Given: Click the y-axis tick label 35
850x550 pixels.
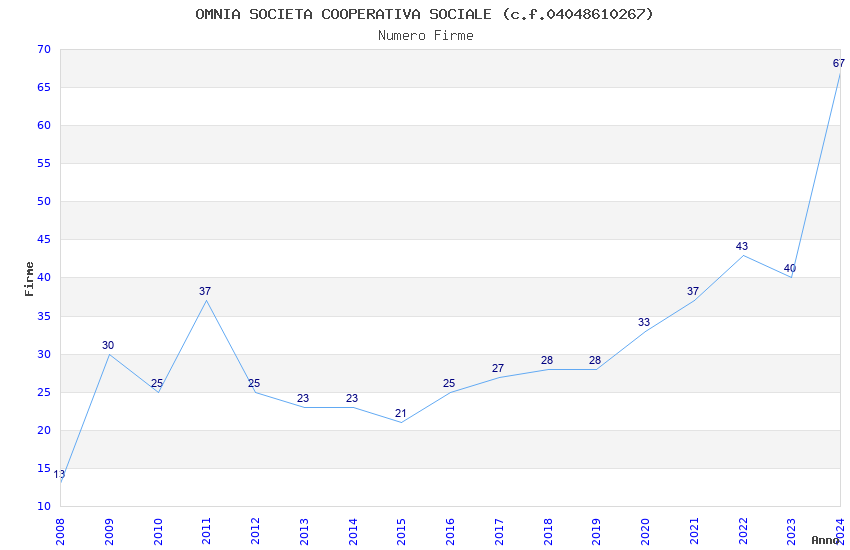Looking at the screenshot, I should (x=44, y=316).
